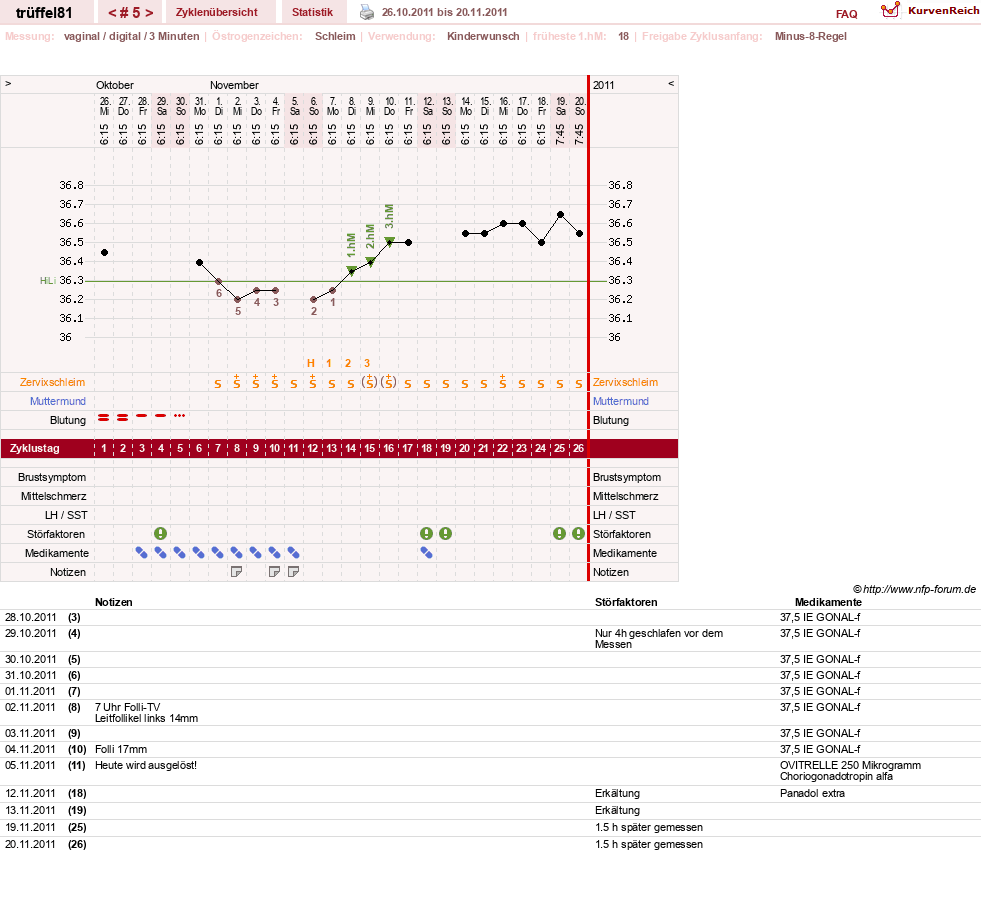
Task: Click the Zervixschleim label on the left
Action: coord(53,382)
